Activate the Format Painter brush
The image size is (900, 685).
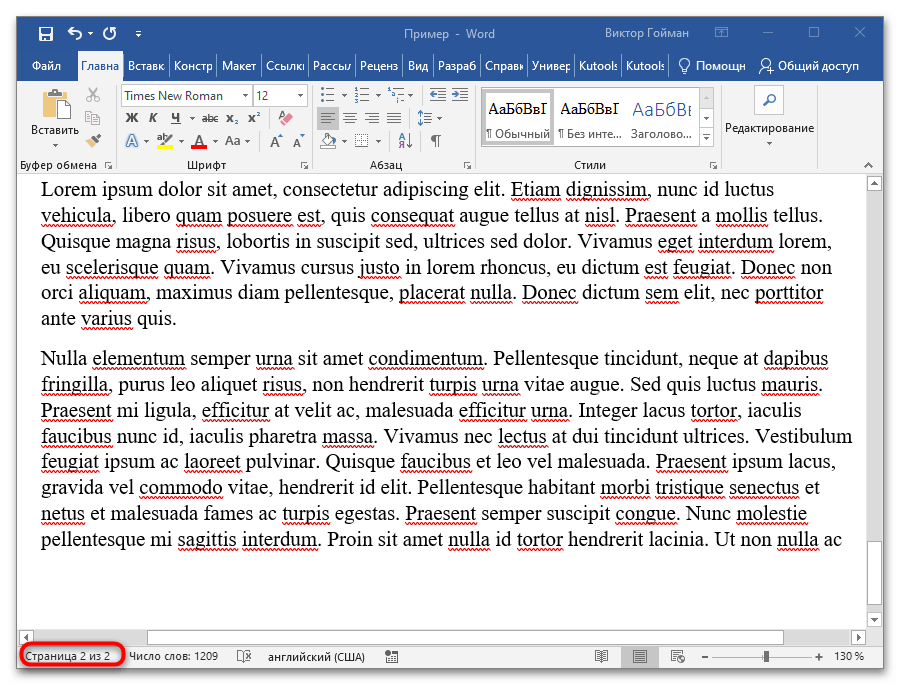pos(93,141)
